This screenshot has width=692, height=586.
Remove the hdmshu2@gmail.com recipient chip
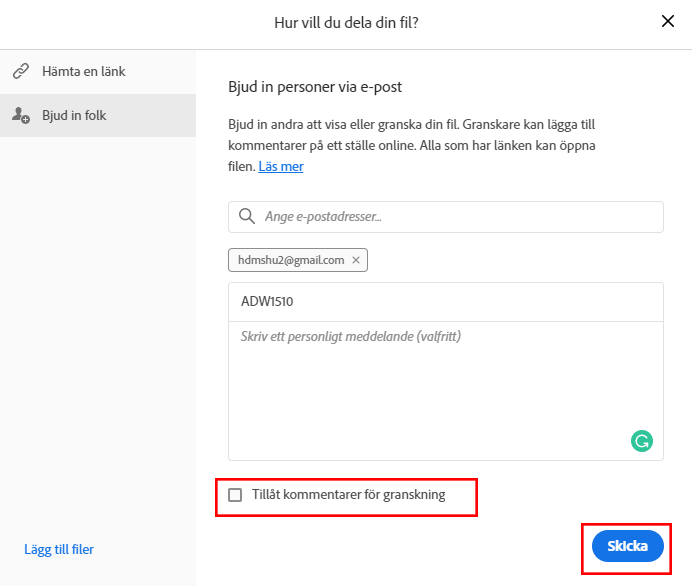click(357, 260)
